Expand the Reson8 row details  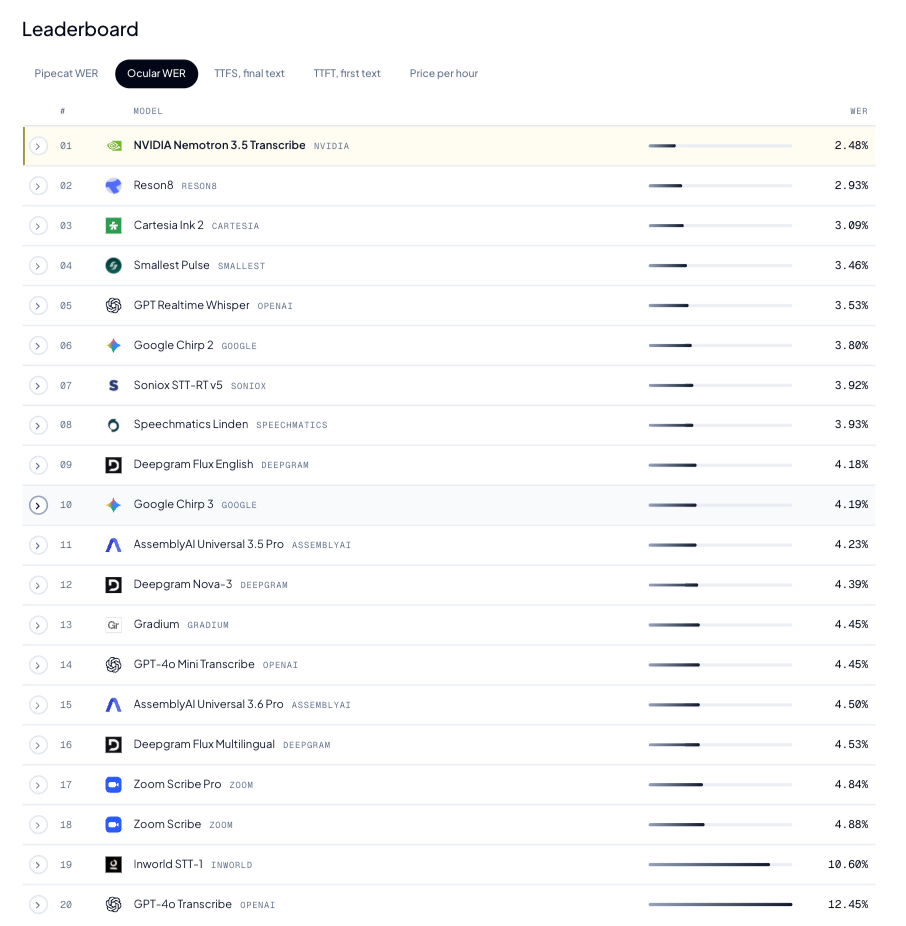click(x=38, y=186)
